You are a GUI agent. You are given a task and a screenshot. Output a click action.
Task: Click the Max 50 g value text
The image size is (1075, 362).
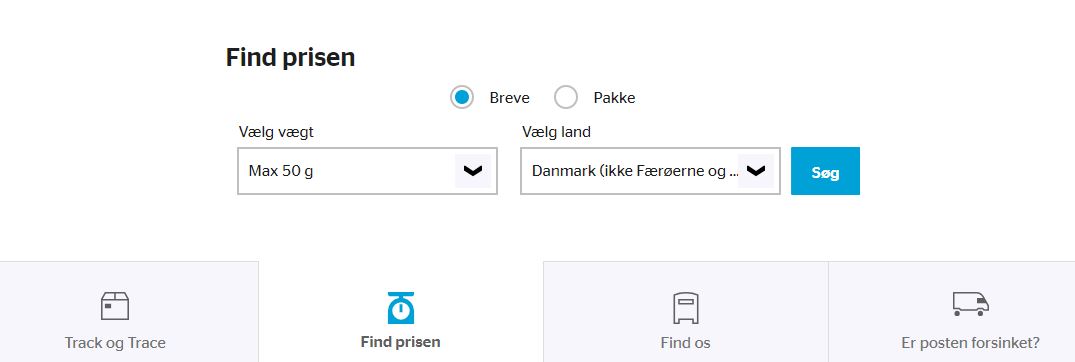[x=281, y=171]
